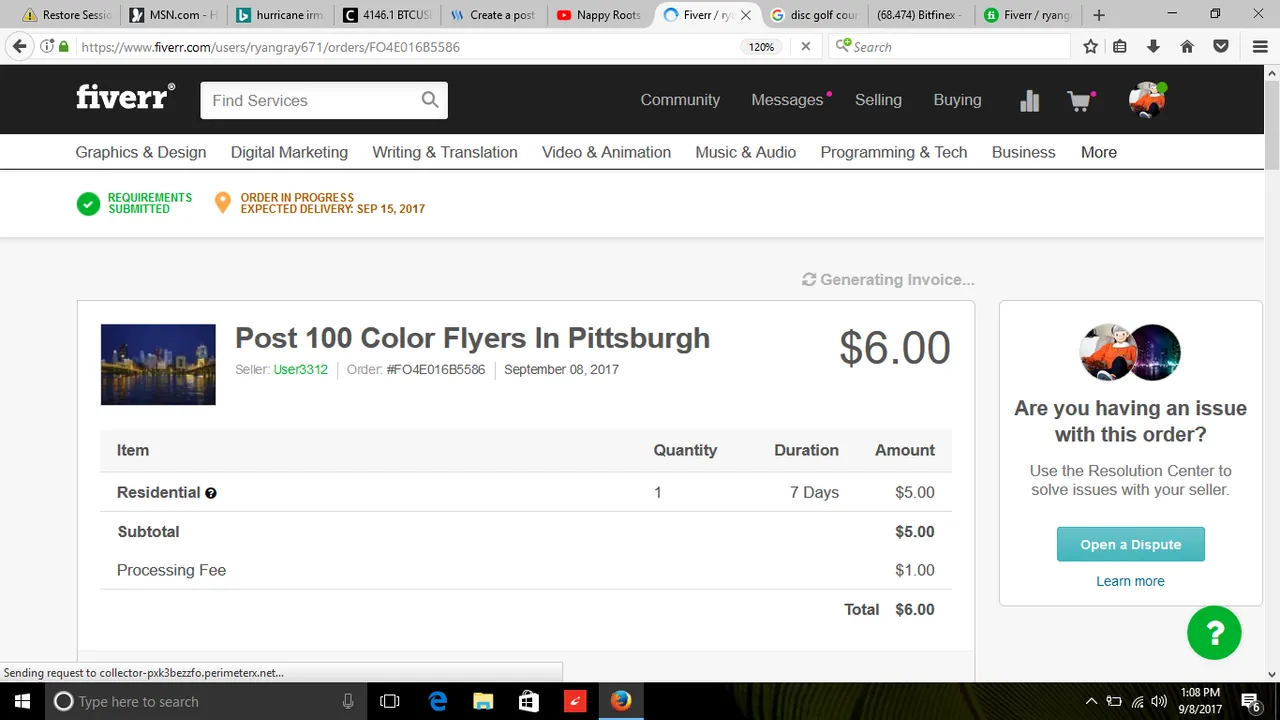The image size is (1280, 720).
Task: Switch to the Create a post tab
Action: point(493,15)
